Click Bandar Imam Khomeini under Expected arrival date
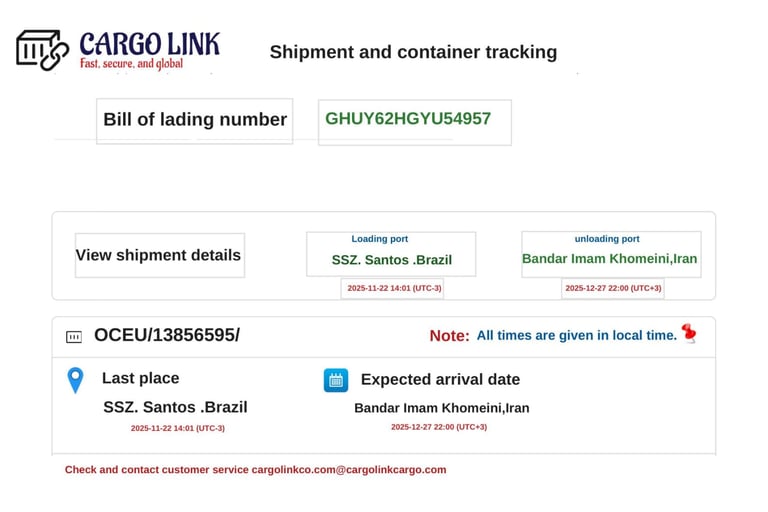The image size is (768, 512). click(x=441, y=408)
